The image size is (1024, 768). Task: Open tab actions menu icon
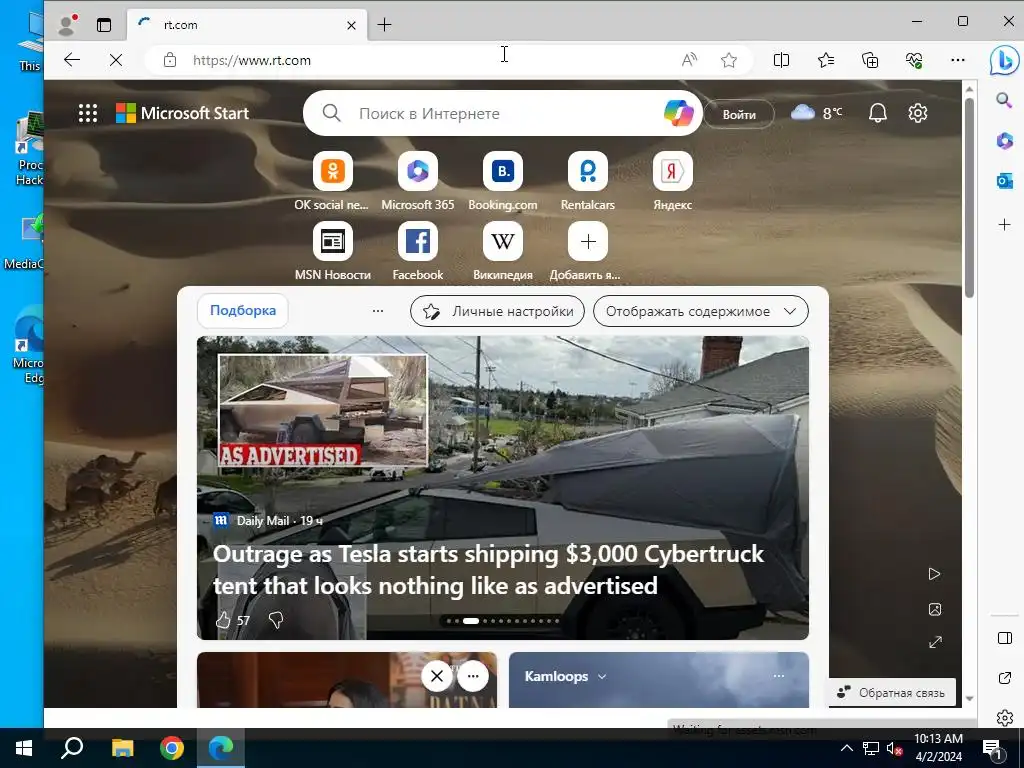point(104,25)
